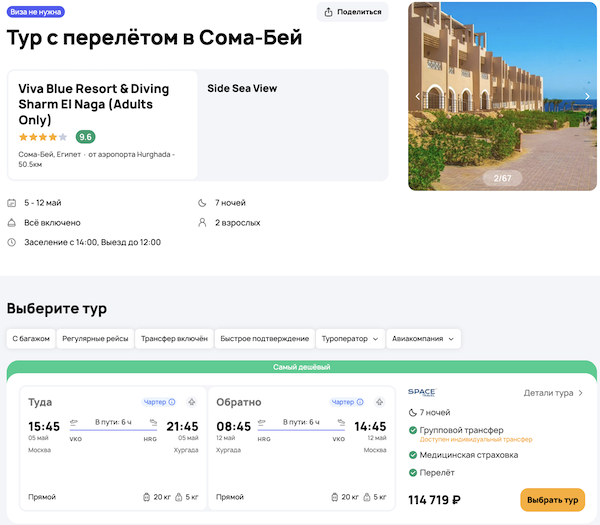Toggle the Регулярные рейсы filter

(95, 339)
